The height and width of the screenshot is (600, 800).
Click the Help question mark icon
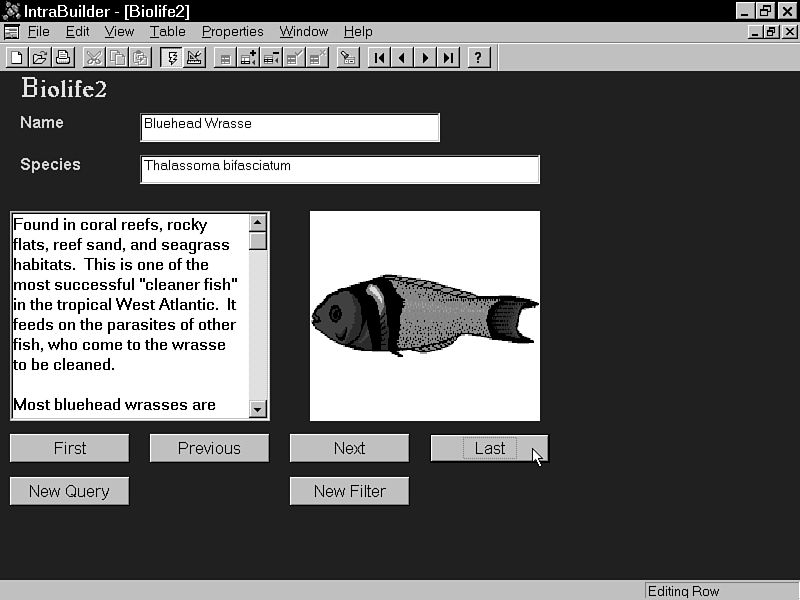coord(479,57)
